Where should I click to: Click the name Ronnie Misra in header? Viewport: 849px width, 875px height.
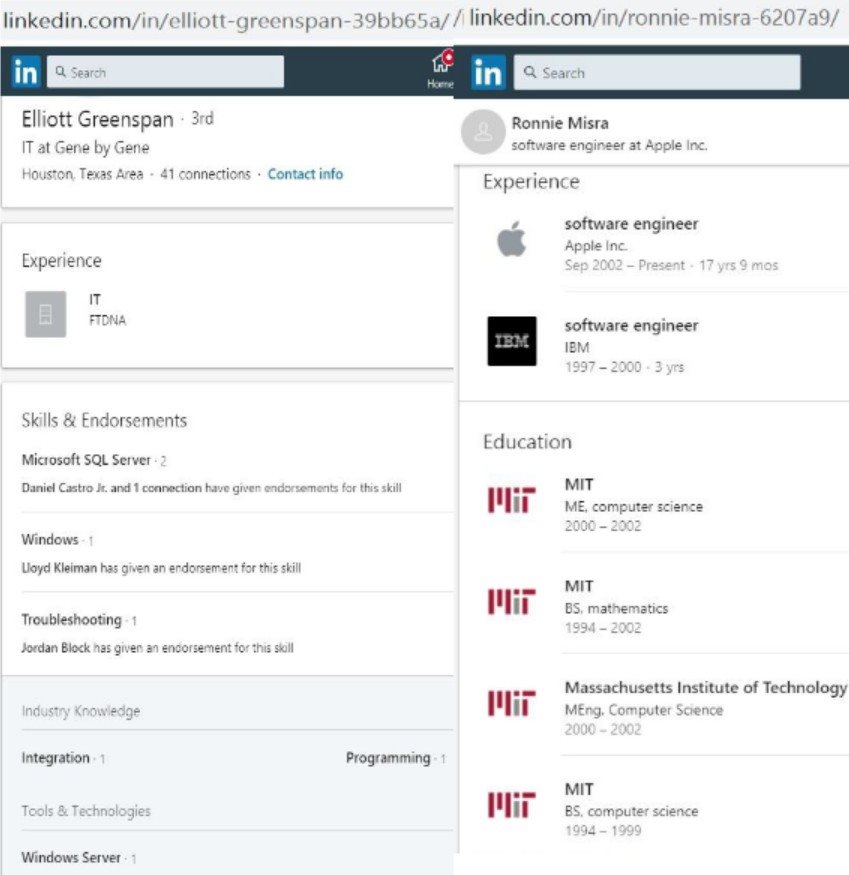[x=560, y=123]
